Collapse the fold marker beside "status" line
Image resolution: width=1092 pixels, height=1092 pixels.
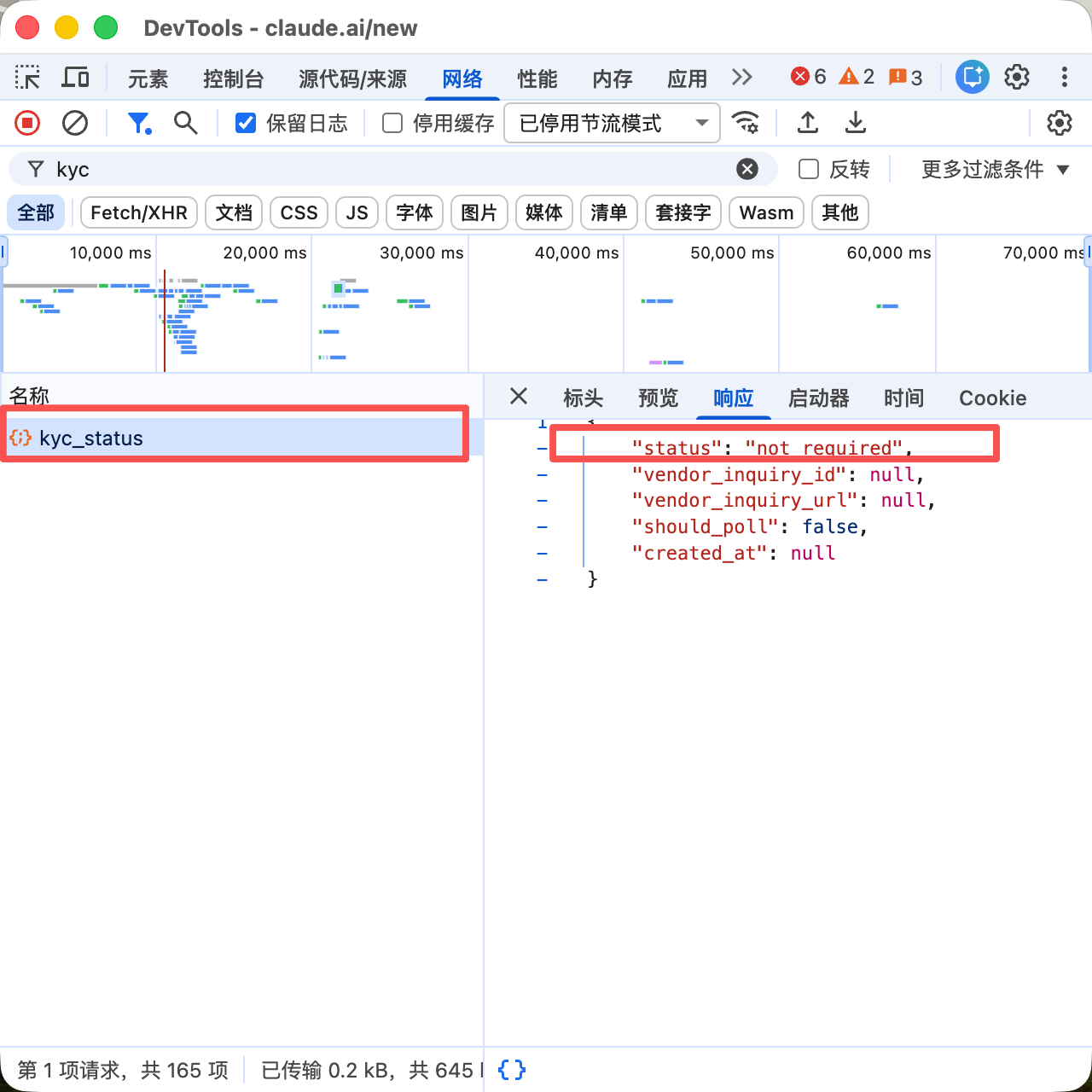[x=543, y=448]
